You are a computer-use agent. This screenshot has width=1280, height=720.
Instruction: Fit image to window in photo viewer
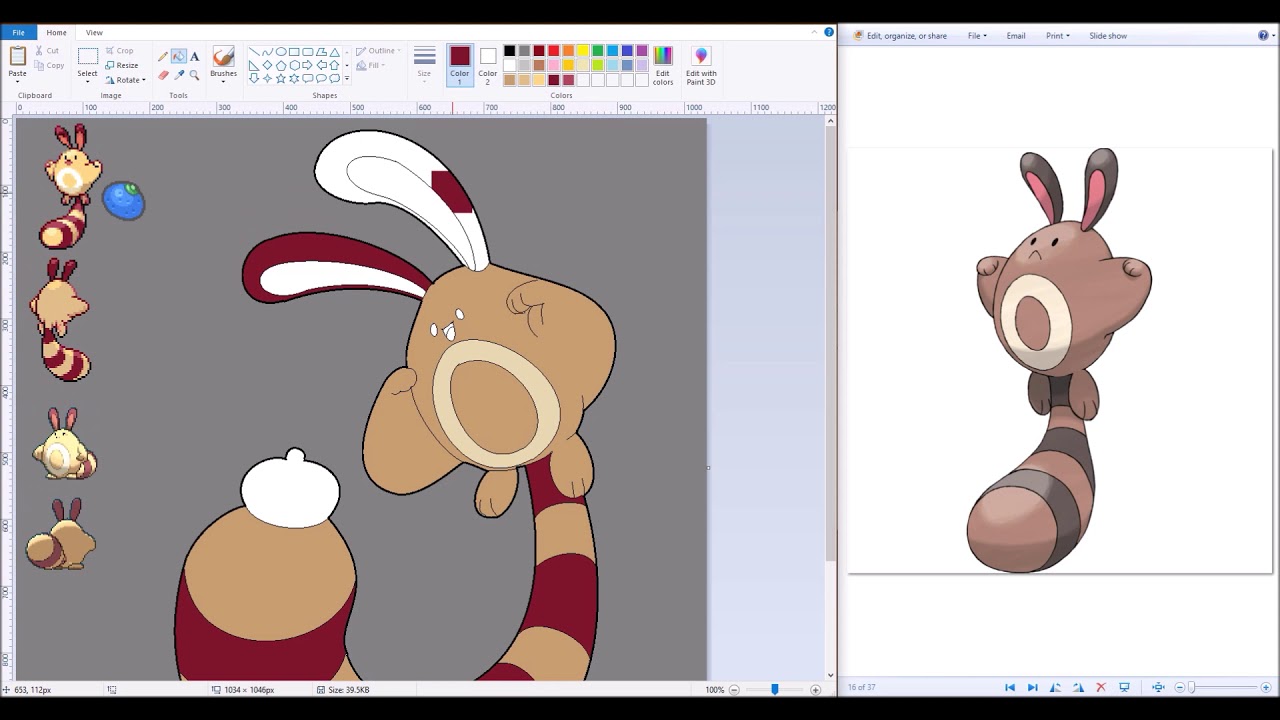(1158, 687)
